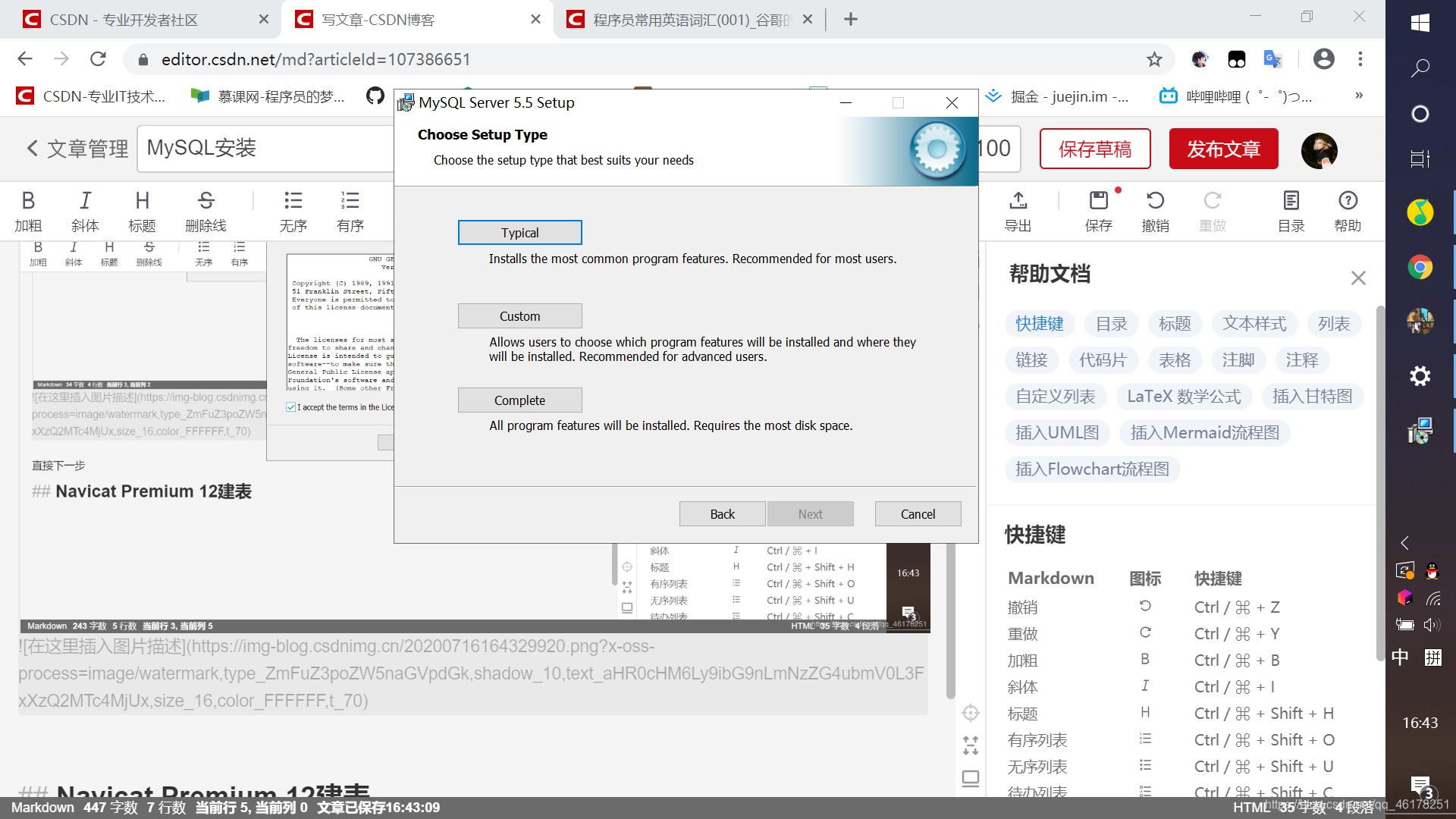Screen dimensions: 1456x819
Task: Open the Google Translate extension icon
Action: point(1272,59)
